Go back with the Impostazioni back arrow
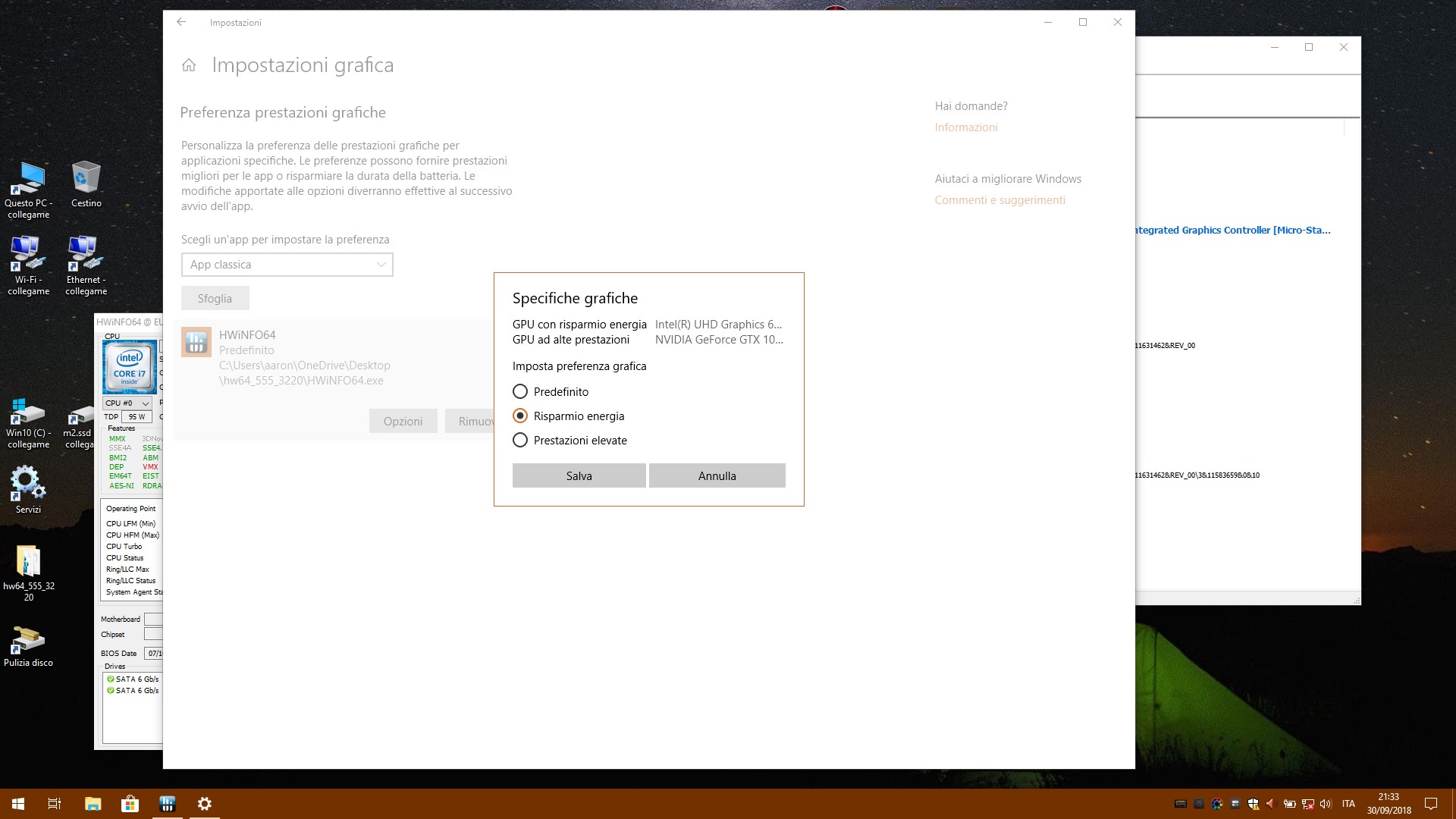This screenshot has width=1456, height=819. [x=181, y=22]
